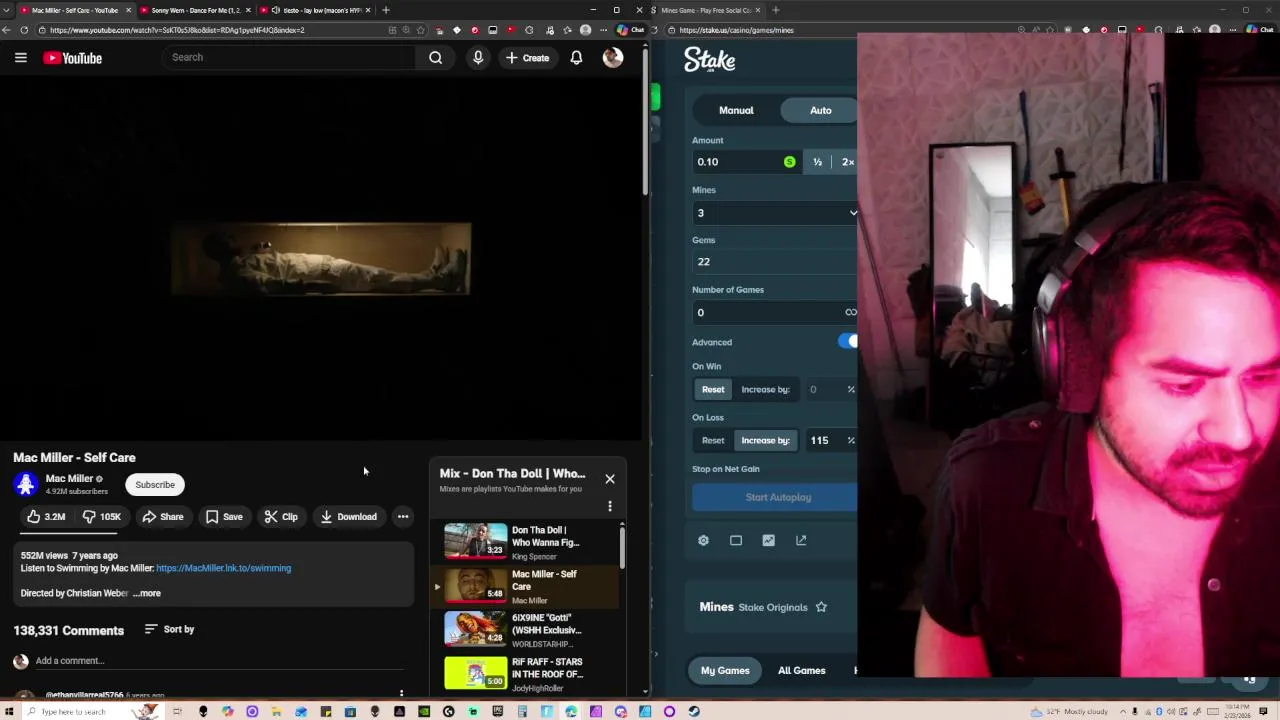Open options for ethanvillarreal comment
1280x720 pixels.
pyautogui.click(x=402, y=693)
